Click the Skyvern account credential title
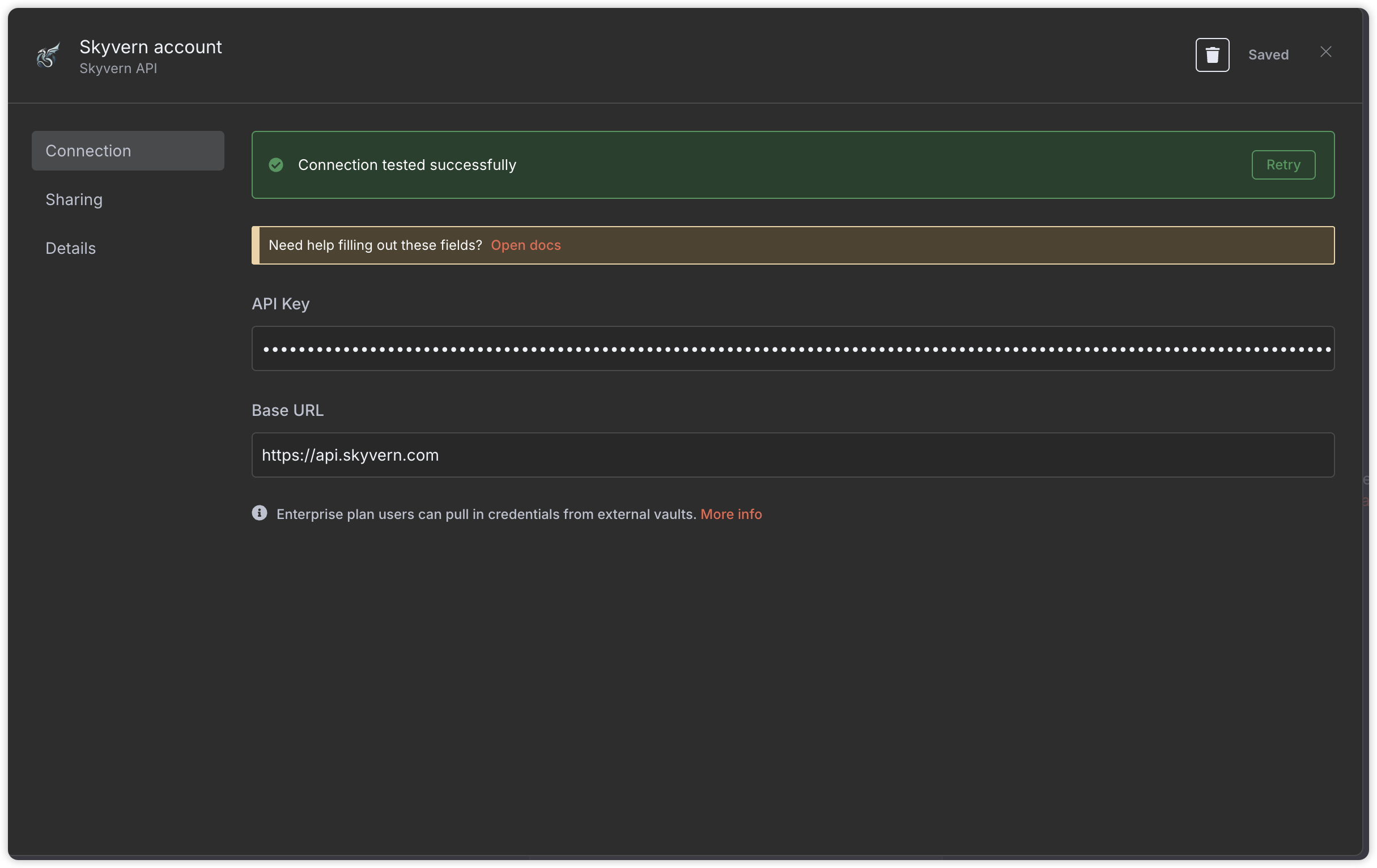 point(150,47)
